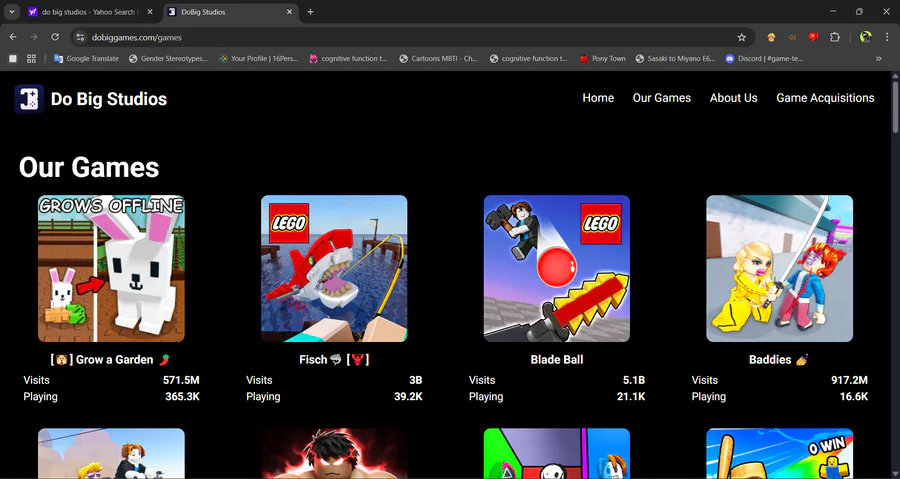The height and width of the screenshot is (479, 900).
Task: Open Chrome's three-dot menu
Action: (887, 37)
